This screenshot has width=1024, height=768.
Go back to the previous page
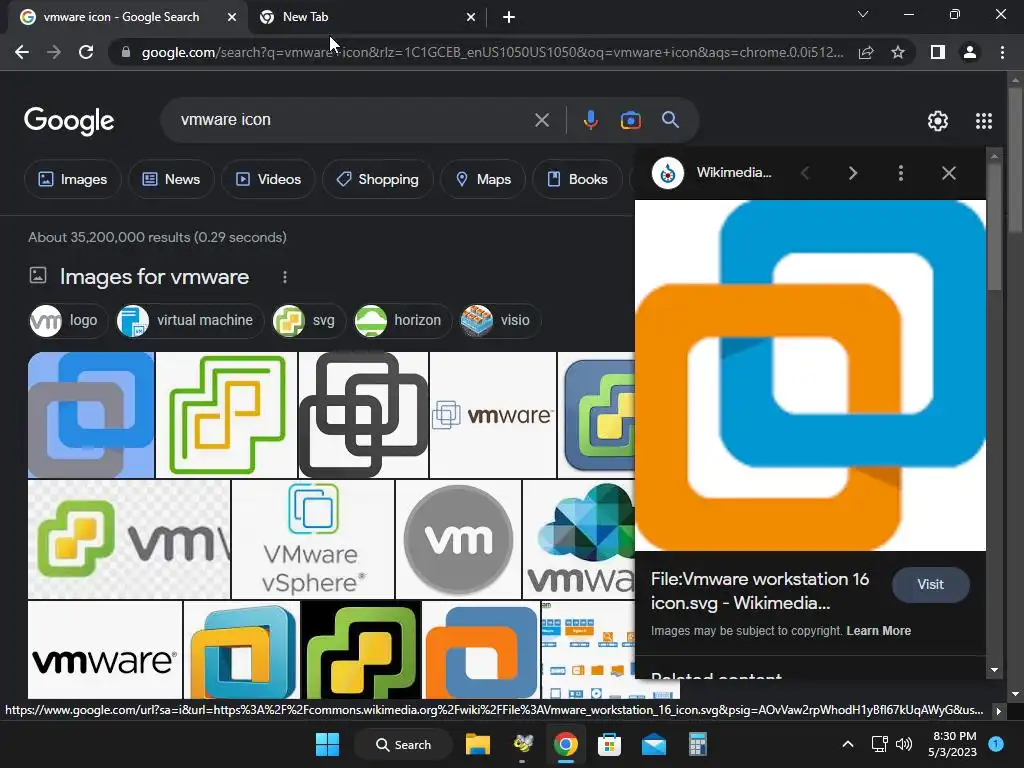[22, 52]
